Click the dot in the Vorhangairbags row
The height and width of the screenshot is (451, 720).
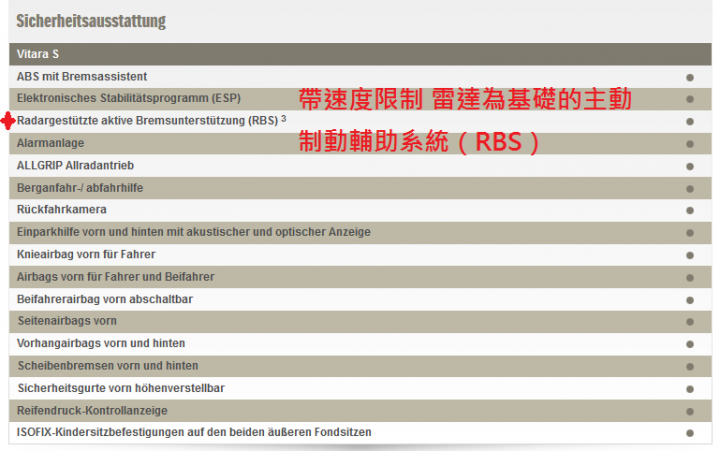[x=690, y=345]
